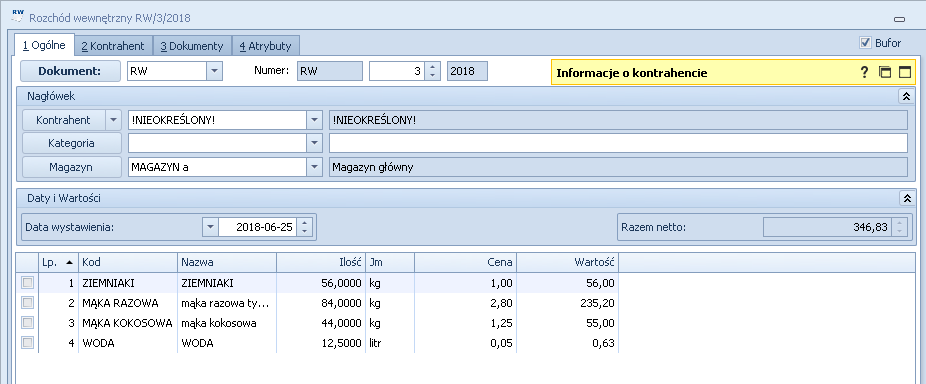Click the value cell 0,63
This screenshot has width=926, height=384.
point(568,343)
